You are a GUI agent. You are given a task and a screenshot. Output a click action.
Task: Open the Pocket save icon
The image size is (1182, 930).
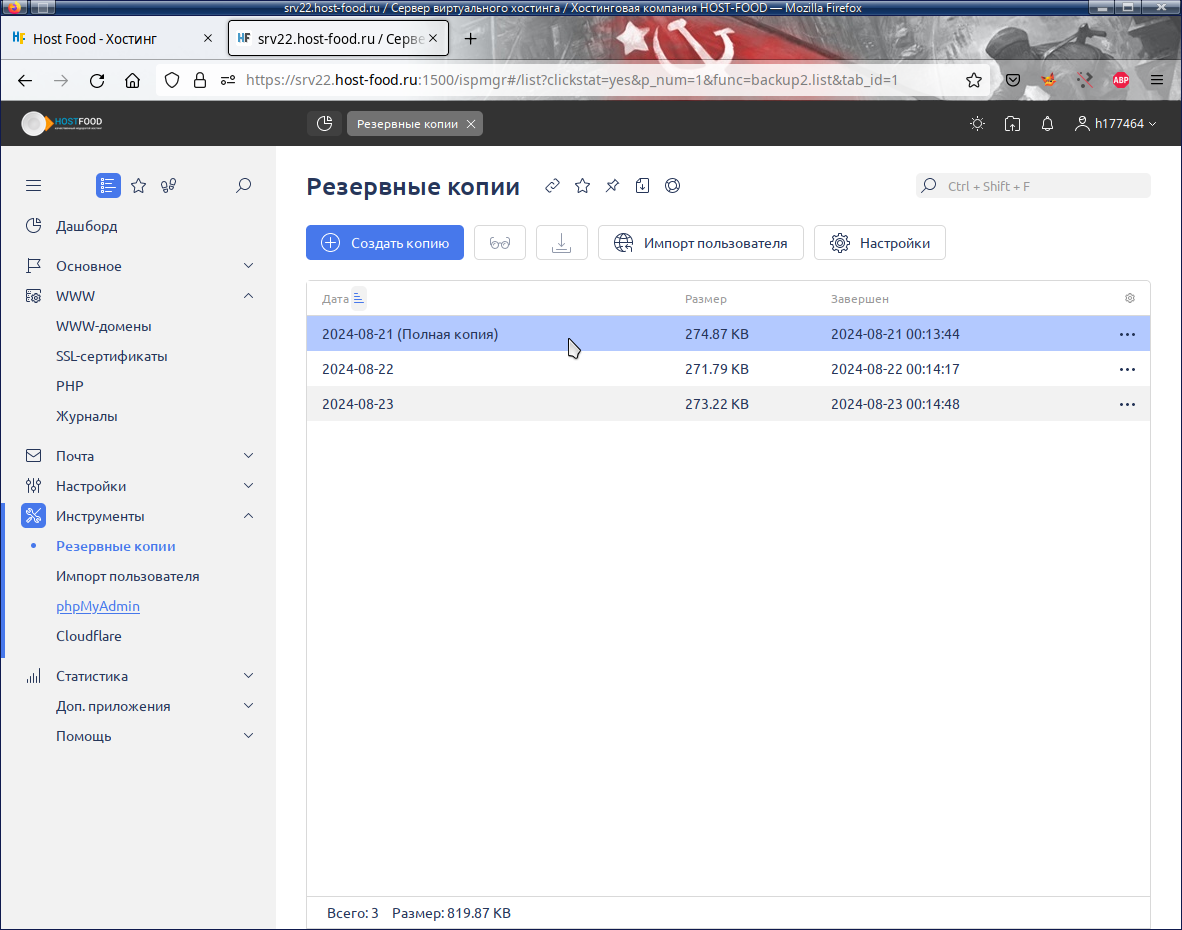click(1013, 81)
